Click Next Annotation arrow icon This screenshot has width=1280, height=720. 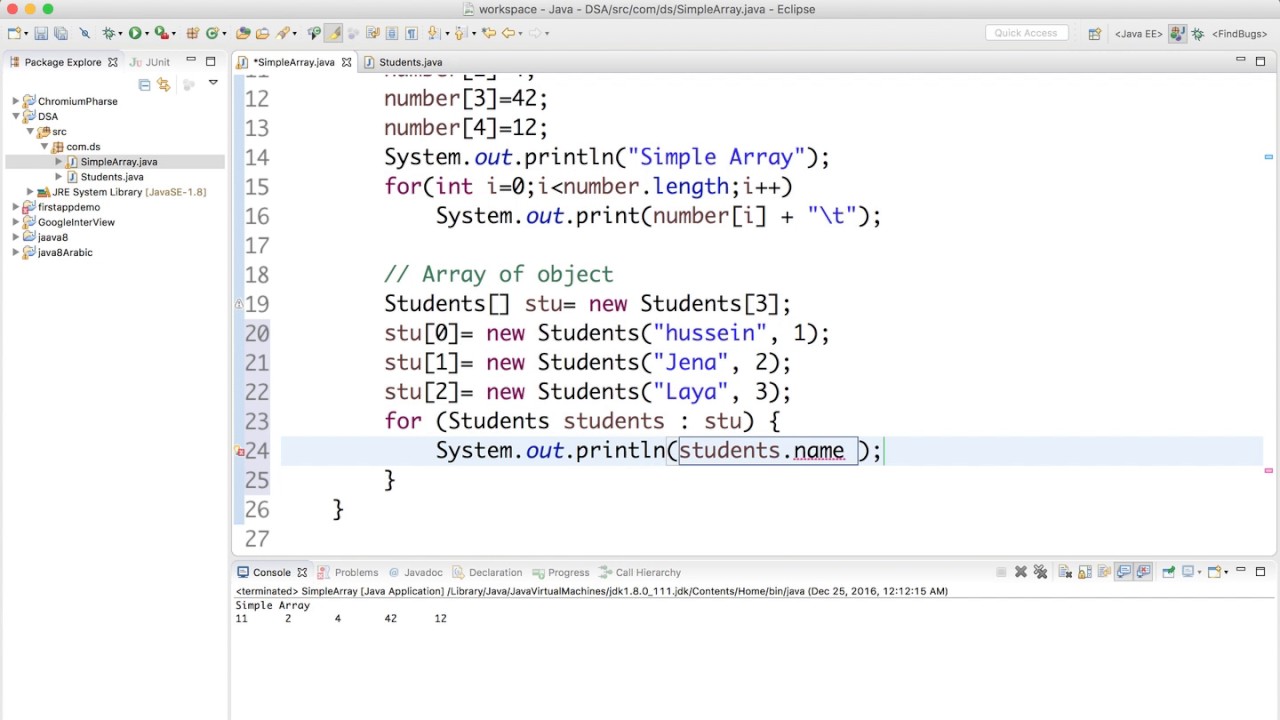432,33
